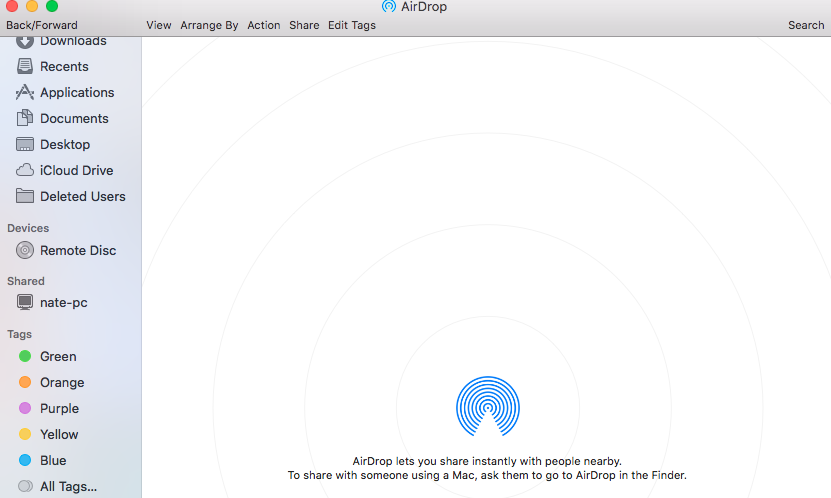The width and height of the screenshot is (831, 498).
Task: Open Recents in the sidebar
Action: pyautogui.click(x=64, y=66)
